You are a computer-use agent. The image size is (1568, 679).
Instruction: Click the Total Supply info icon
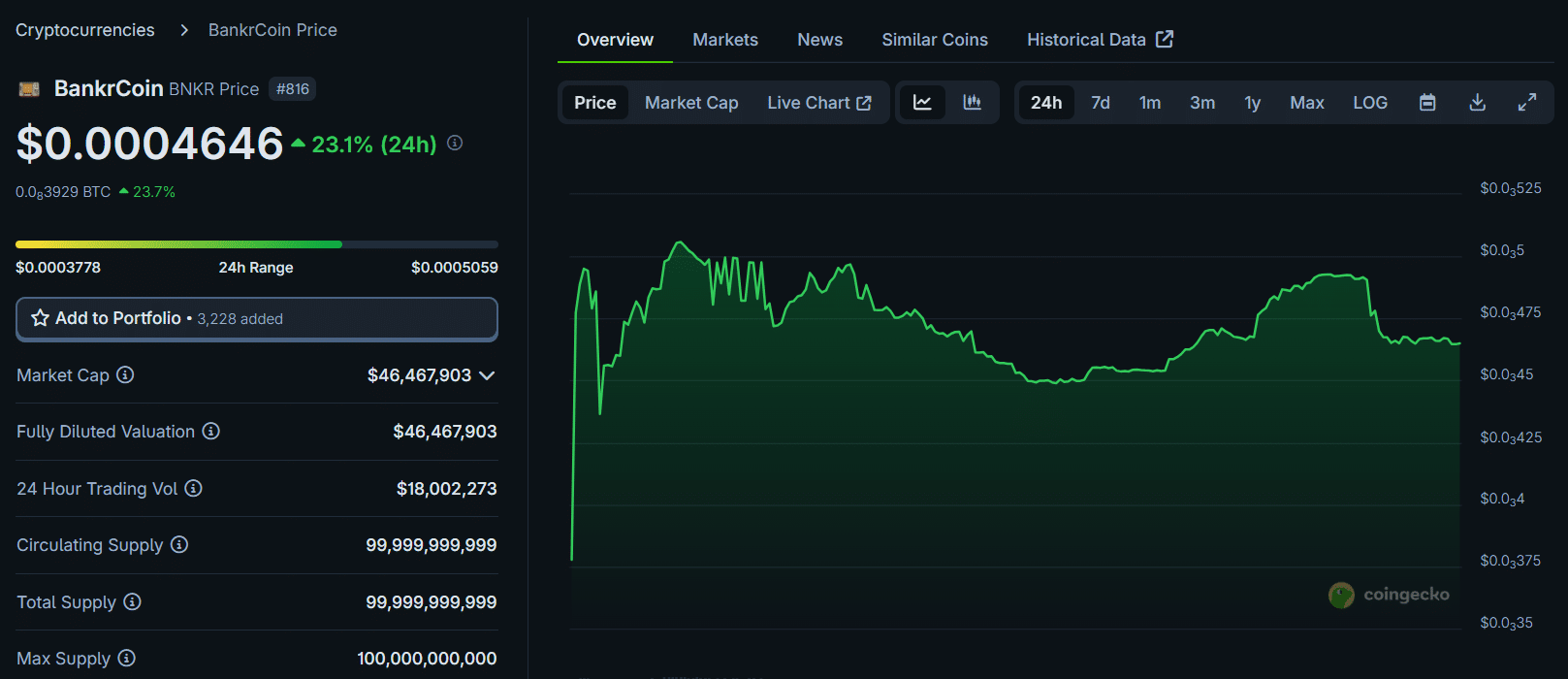[x=132, y=601]
